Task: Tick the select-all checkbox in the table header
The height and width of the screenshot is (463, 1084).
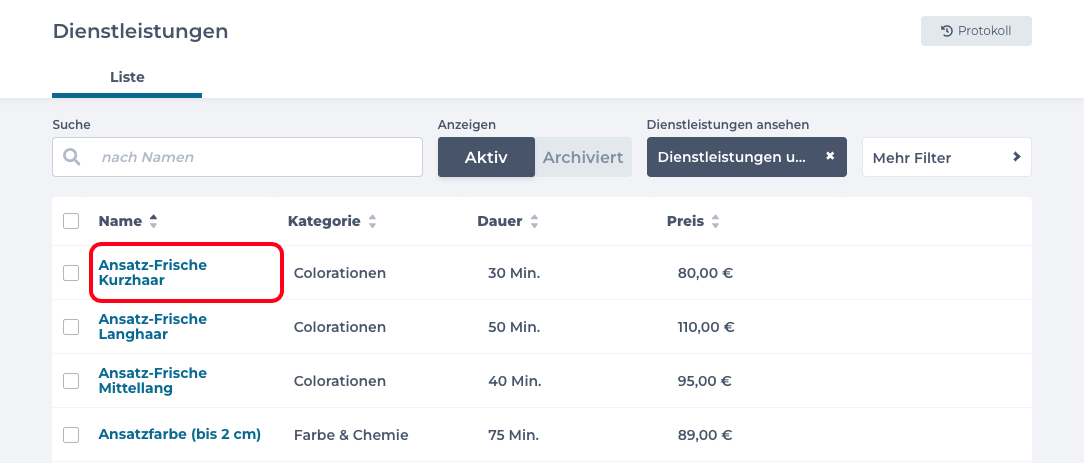Action: pyautogui.click(x=71, y=221)
